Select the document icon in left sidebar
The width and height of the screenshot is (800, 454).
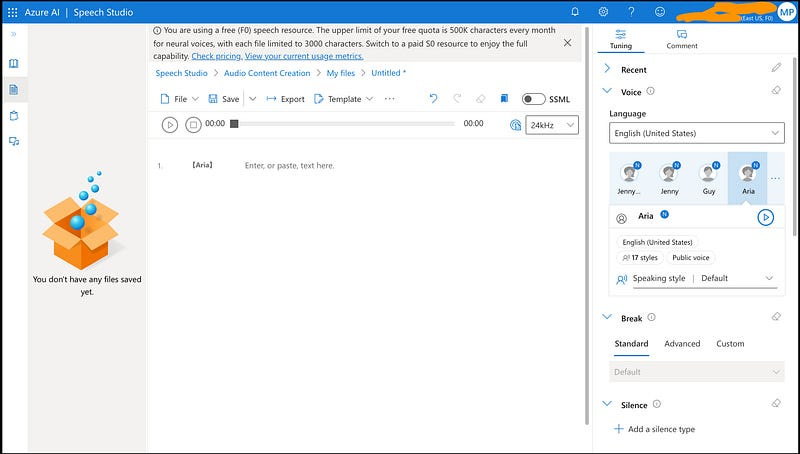14,90
